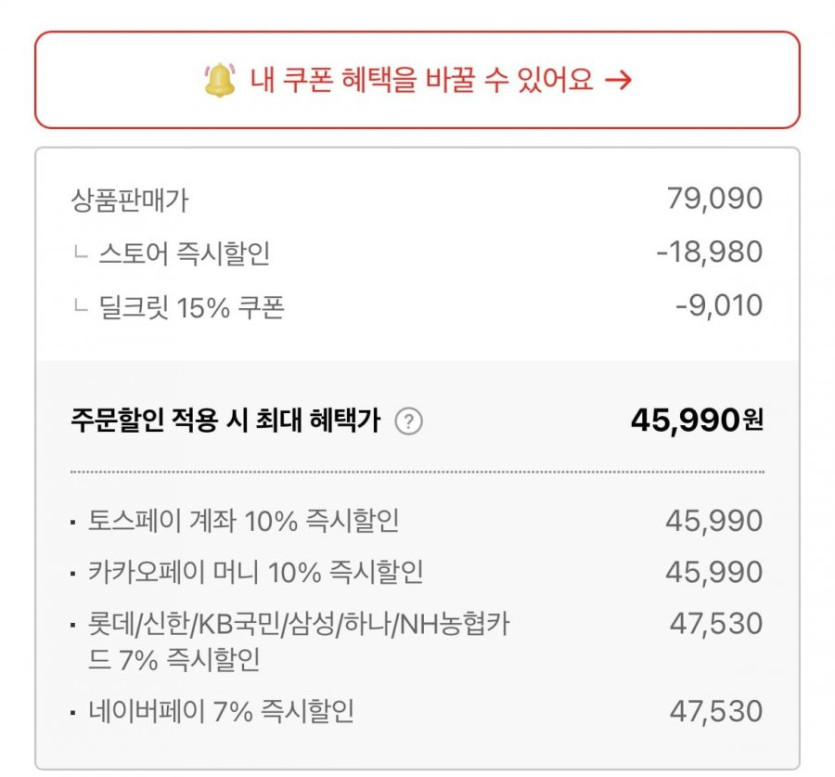Click the 79,090 product price
The width and height of the screenshot is (835, 777).
pyautogui.click(x=714, y=199)
